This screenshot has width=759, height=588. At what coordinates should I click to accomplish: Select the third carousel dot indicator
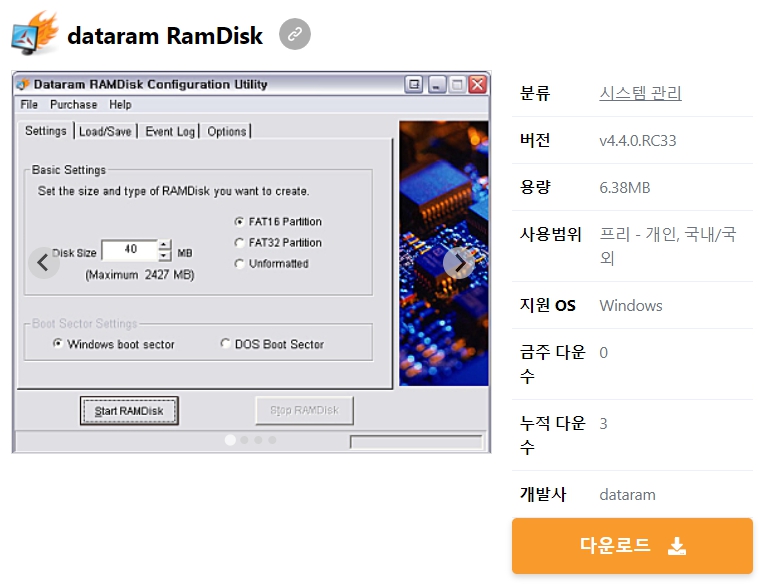[x=258, y=439]
